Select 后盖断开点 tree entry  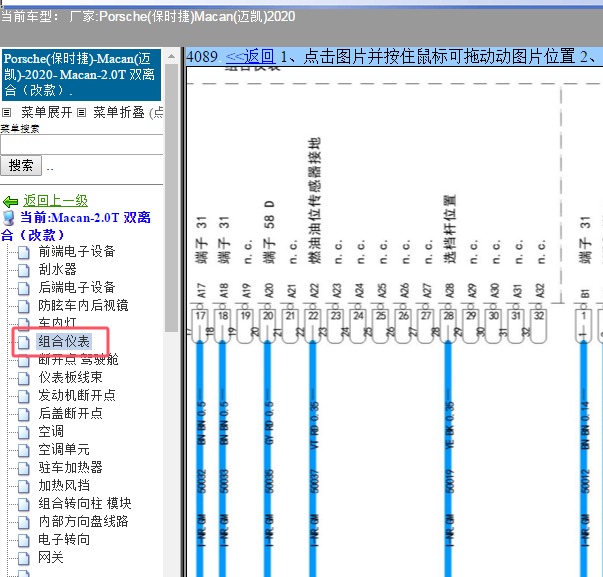(70, 414)
